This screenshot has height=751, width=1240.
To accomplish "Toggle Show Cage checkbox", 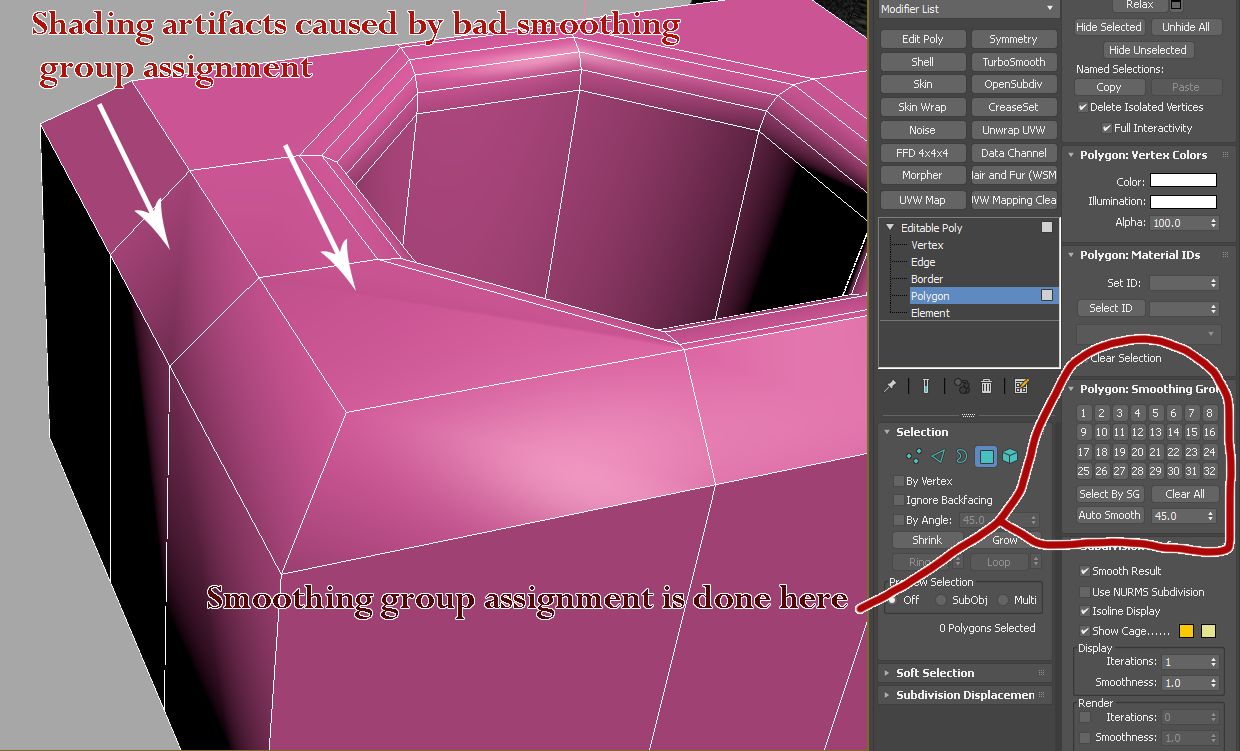I will [x=1085, y=631].
